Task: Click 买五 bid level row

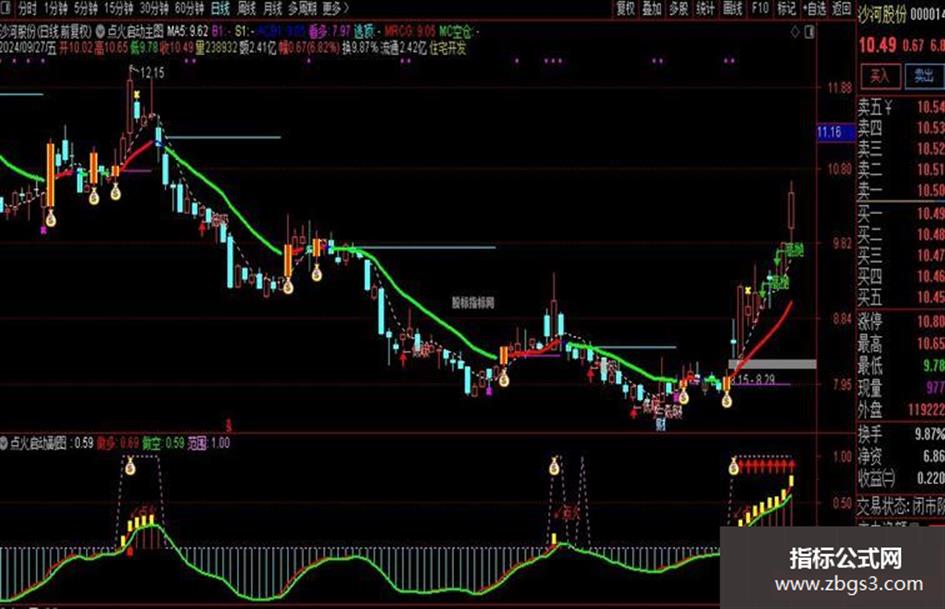Action: click(x=901, y=297)
